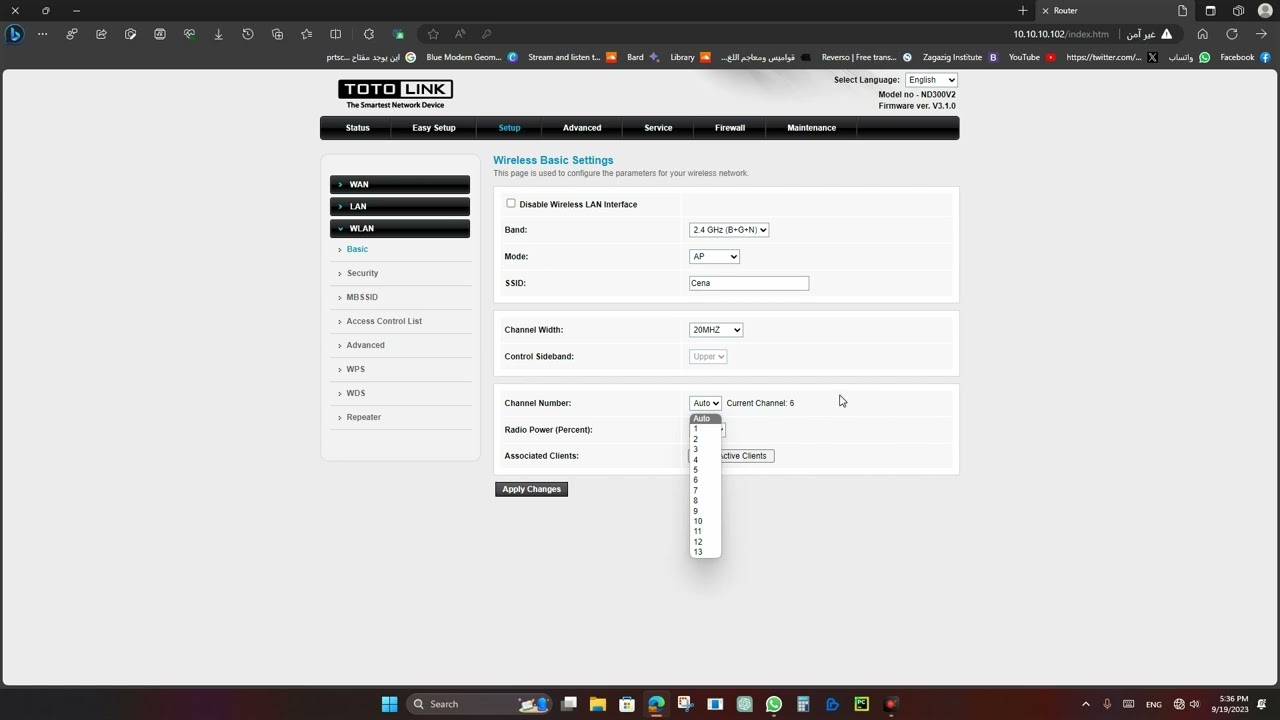Open PyCharm from the taskbar
Image resolution: width=1280 pixels, height=720 pixels.
[x=861, y=704]
